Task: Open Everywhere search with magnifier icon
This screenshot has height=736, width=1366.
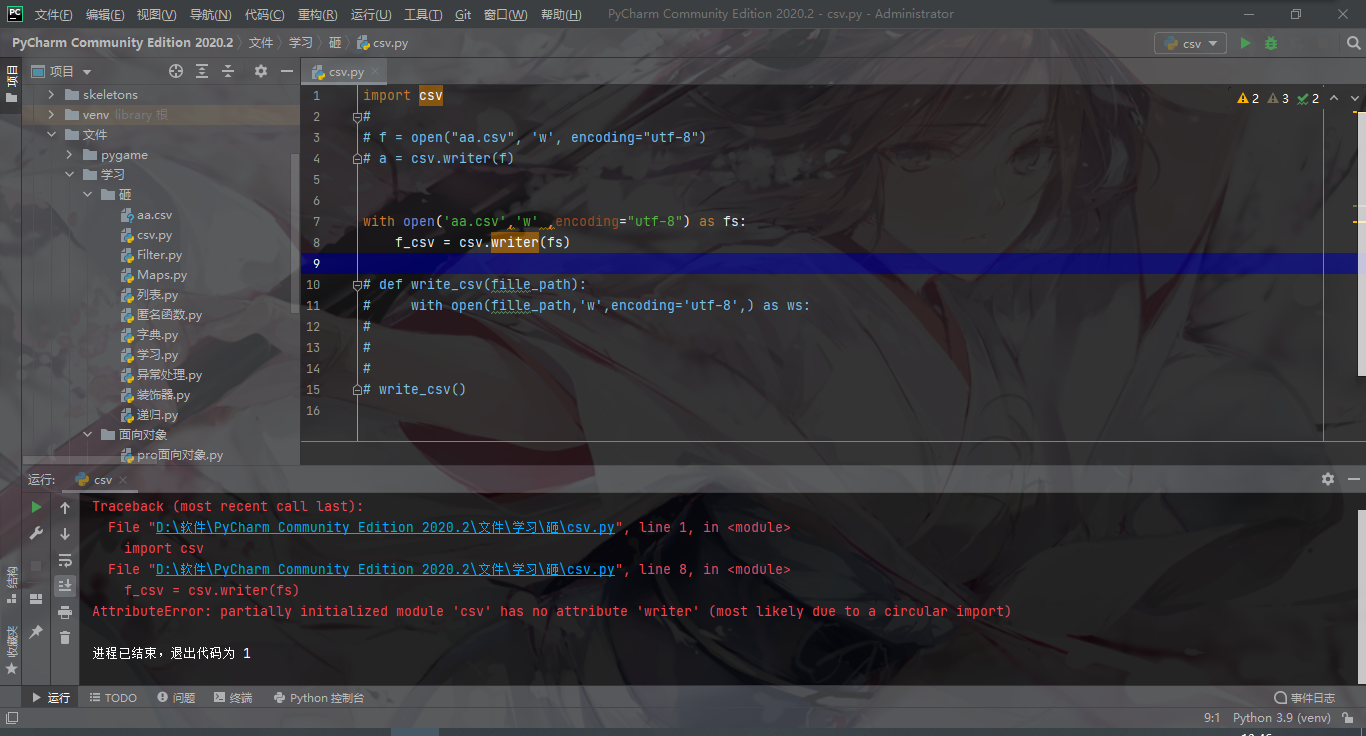Action: coord(1353,42)
